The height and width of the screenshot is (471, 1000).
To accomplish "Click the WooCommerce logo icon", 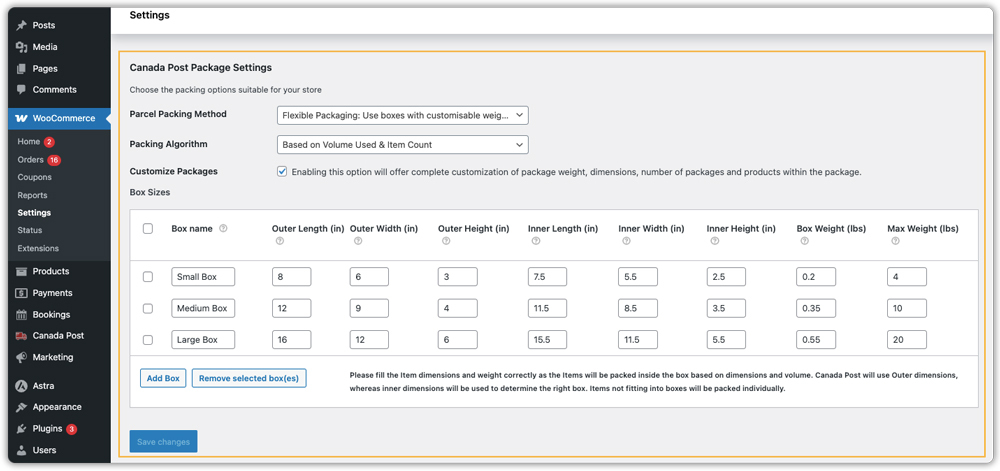I will 21,119.
